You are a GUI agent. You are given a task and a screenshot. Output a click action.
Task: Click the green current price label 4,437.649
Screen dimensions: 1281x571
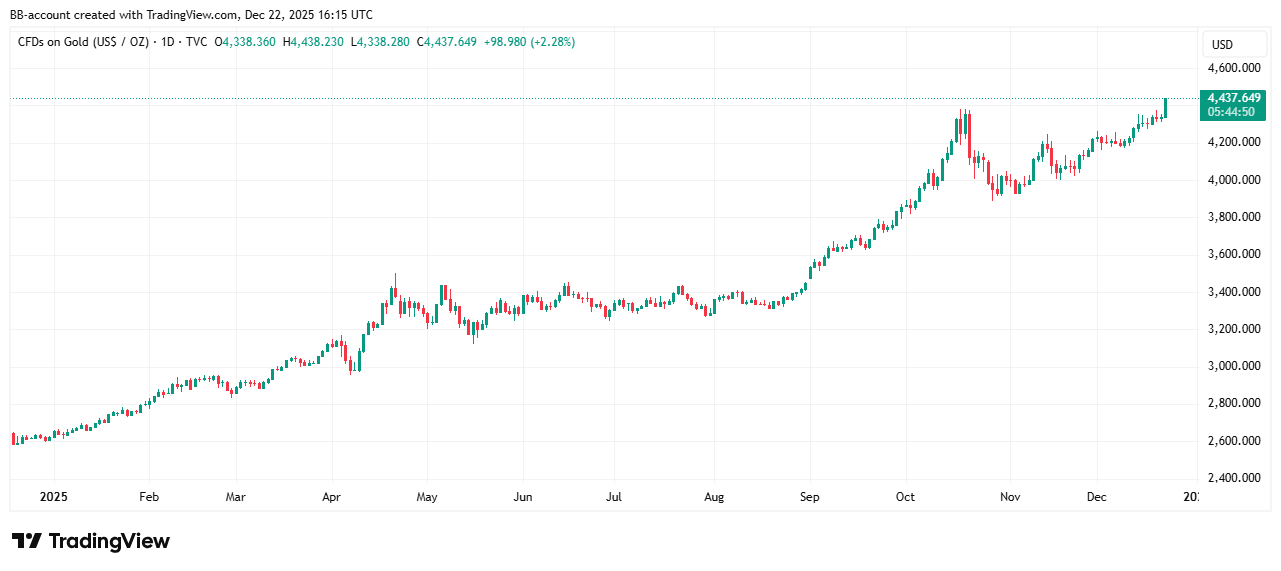pyautogui.click(x=1234, y=98)
